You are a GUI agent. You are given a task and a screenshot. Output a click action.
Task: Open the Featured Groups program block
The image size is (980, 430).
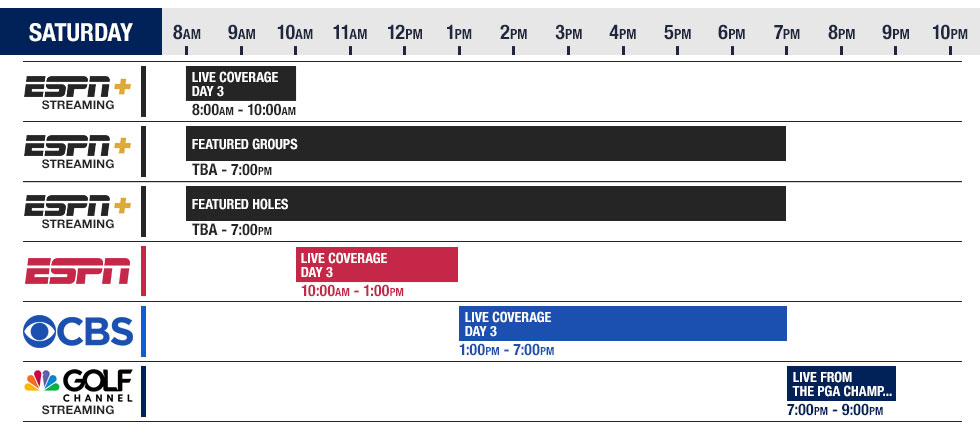[x=486, y=144]
